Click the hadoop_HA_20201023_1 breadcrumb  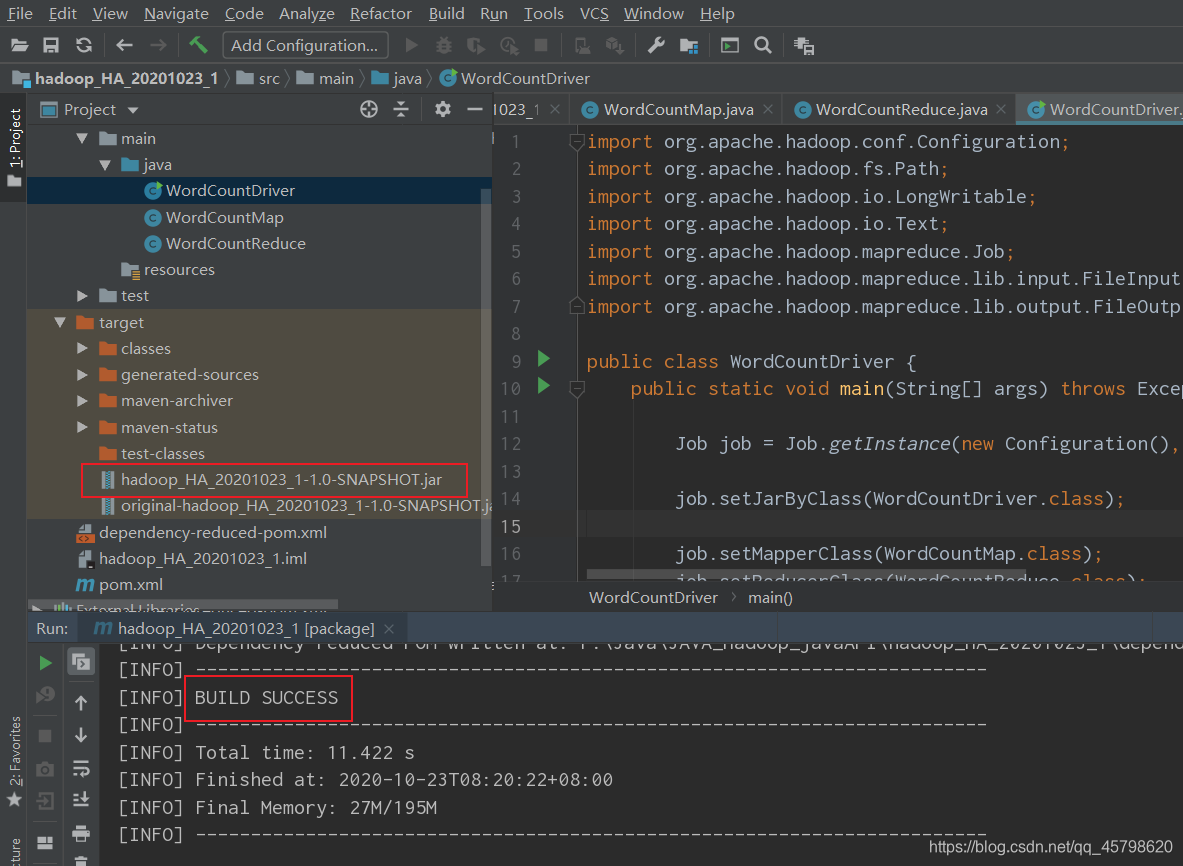pos(116,78)
